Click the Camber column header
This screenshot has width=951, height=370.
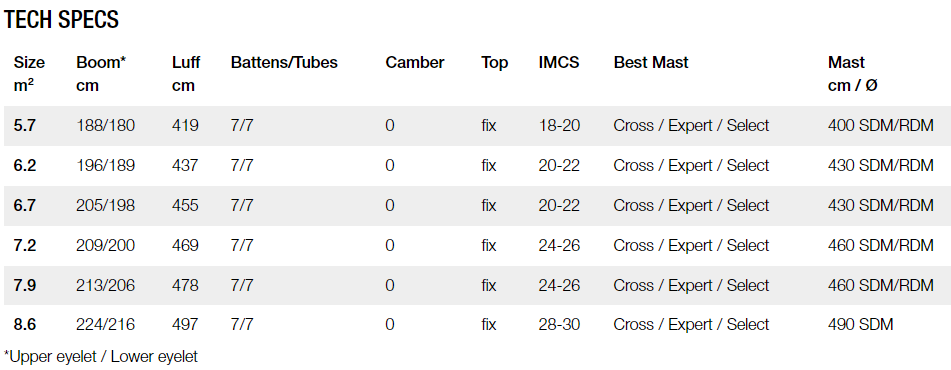pyautogui.click(x=415, y=62)
